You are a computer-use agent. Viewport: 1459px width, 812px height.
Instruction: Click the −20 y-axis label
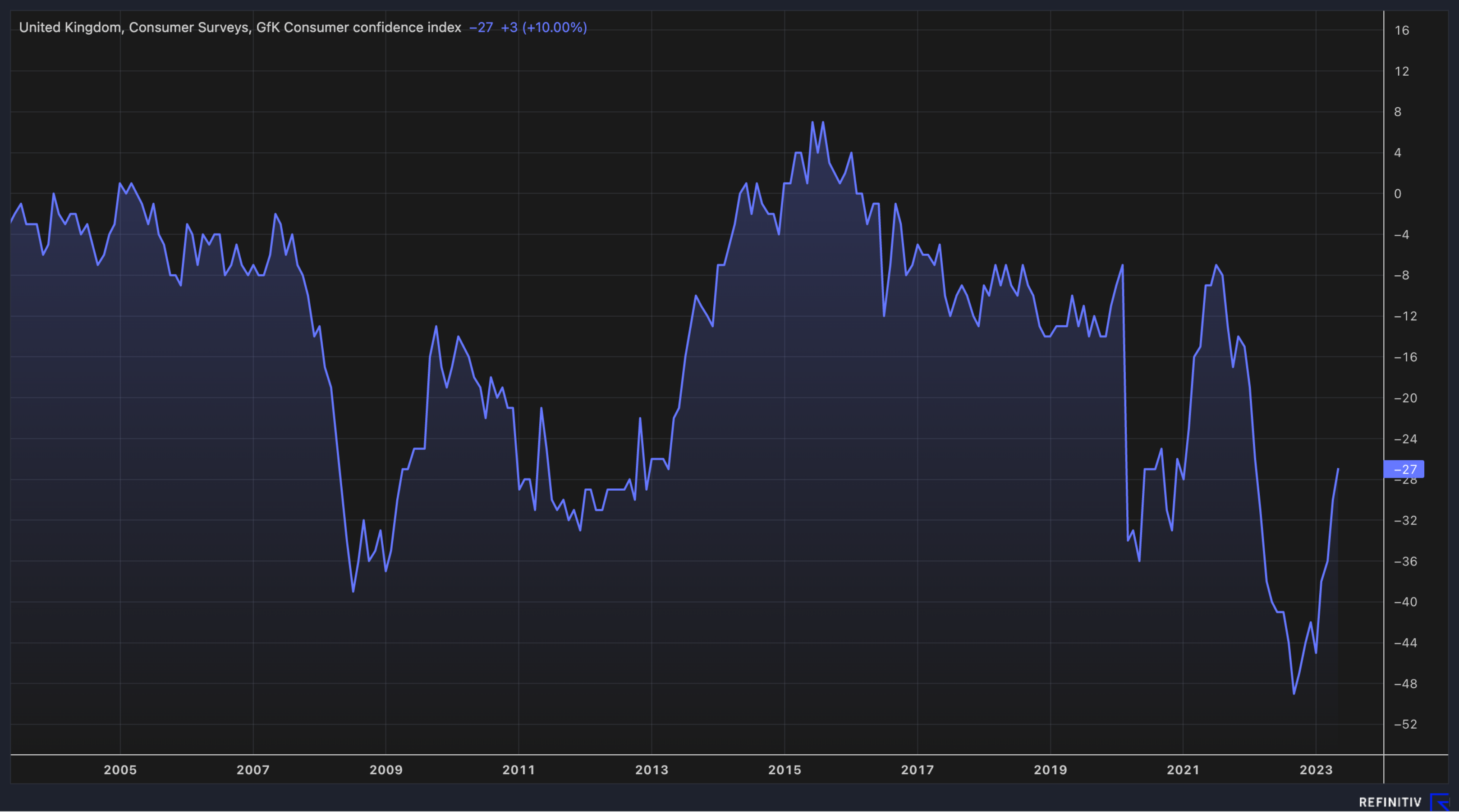pos(1405,398)
